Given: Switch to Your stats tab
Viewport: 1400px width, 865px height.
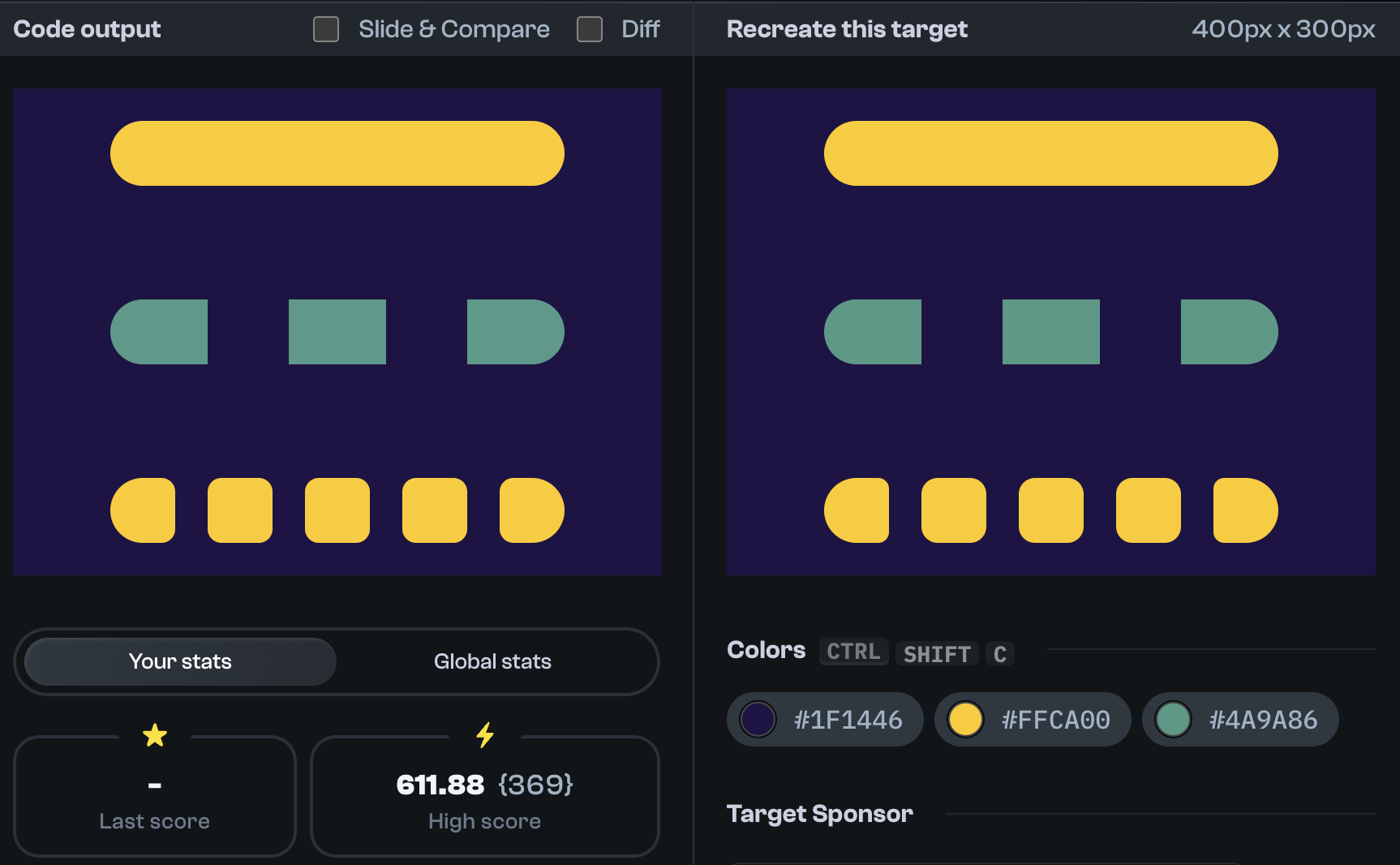Looking at the screenshot, I should coord(180,661).
